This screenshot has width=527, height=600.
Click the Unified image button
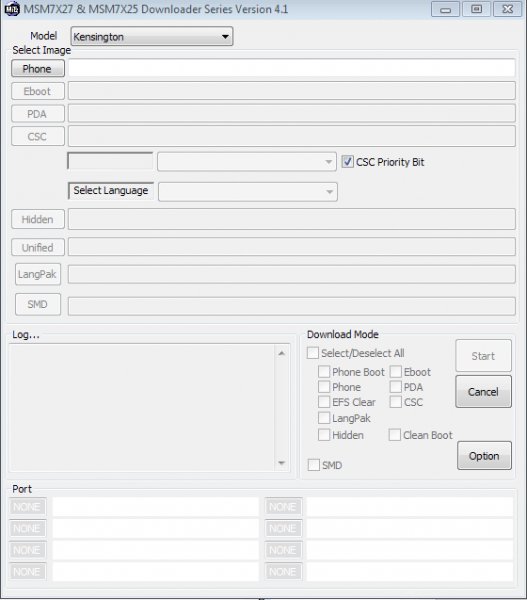[38, 247]
